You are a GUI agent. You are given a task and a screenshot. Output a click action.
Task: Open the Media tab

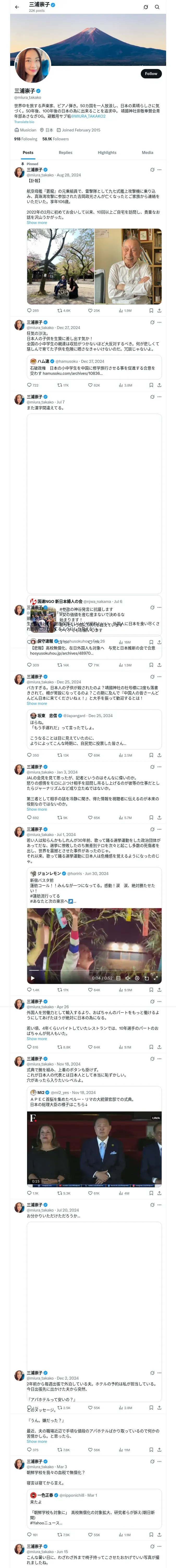(147, 153)
